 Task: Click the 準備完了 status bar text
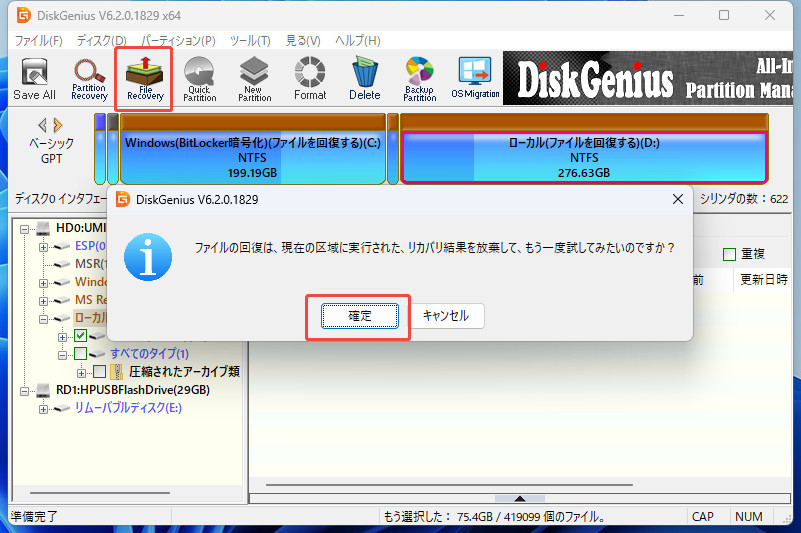point(34,517)
